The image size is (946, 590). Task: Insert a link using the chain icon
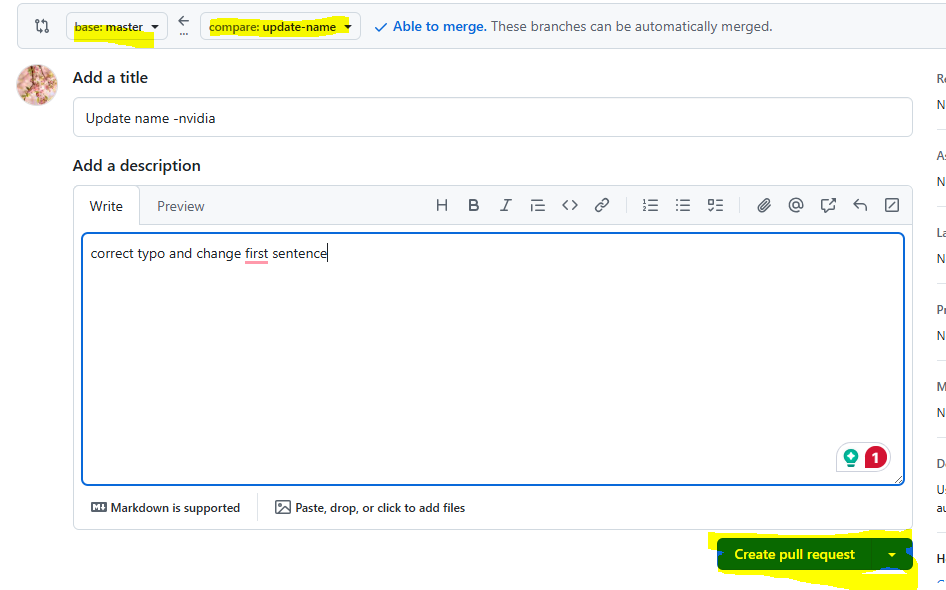tap(601, 205)
